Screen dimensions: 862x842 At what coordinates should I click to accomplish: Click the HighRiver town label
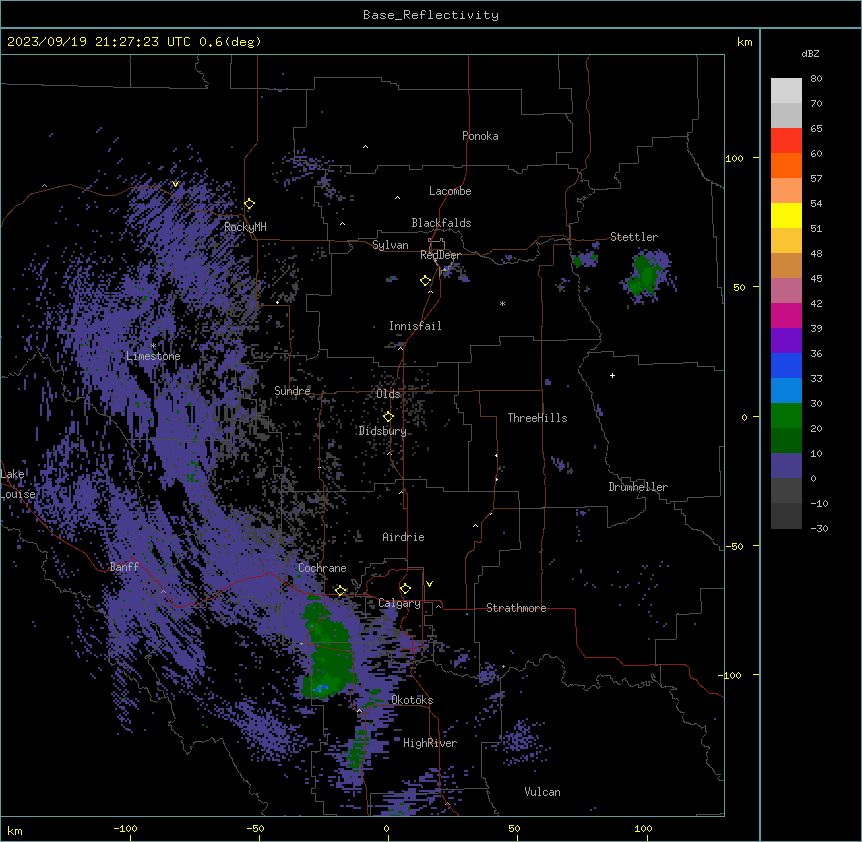point(430,743)
